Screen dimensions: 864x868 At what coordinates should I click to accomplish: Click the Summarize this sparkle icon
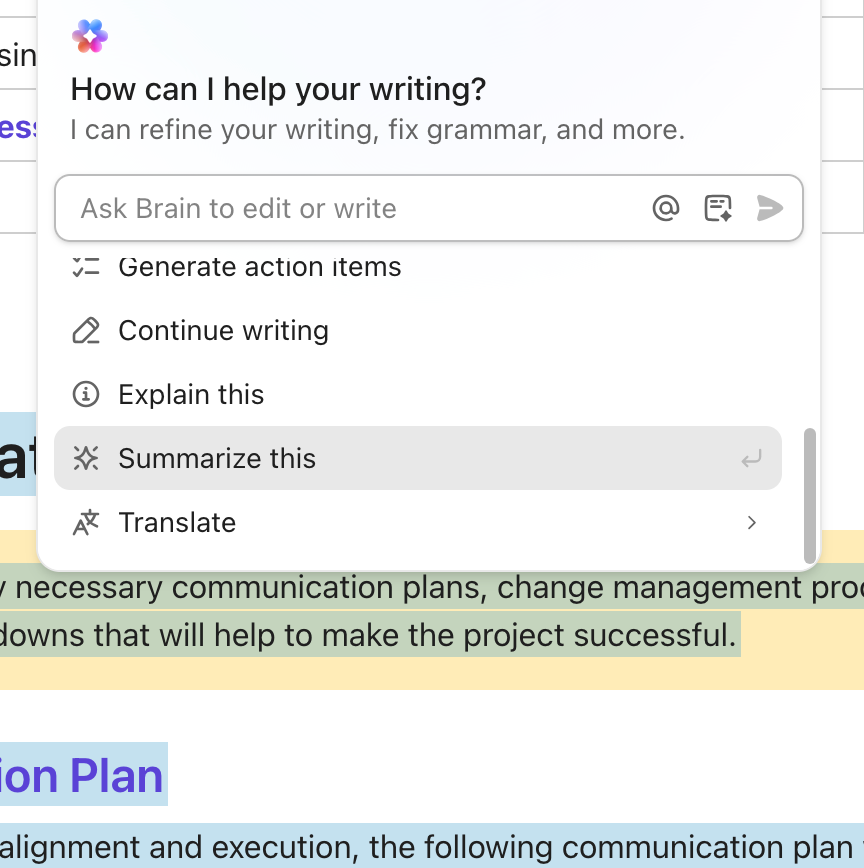coord(86,458)
